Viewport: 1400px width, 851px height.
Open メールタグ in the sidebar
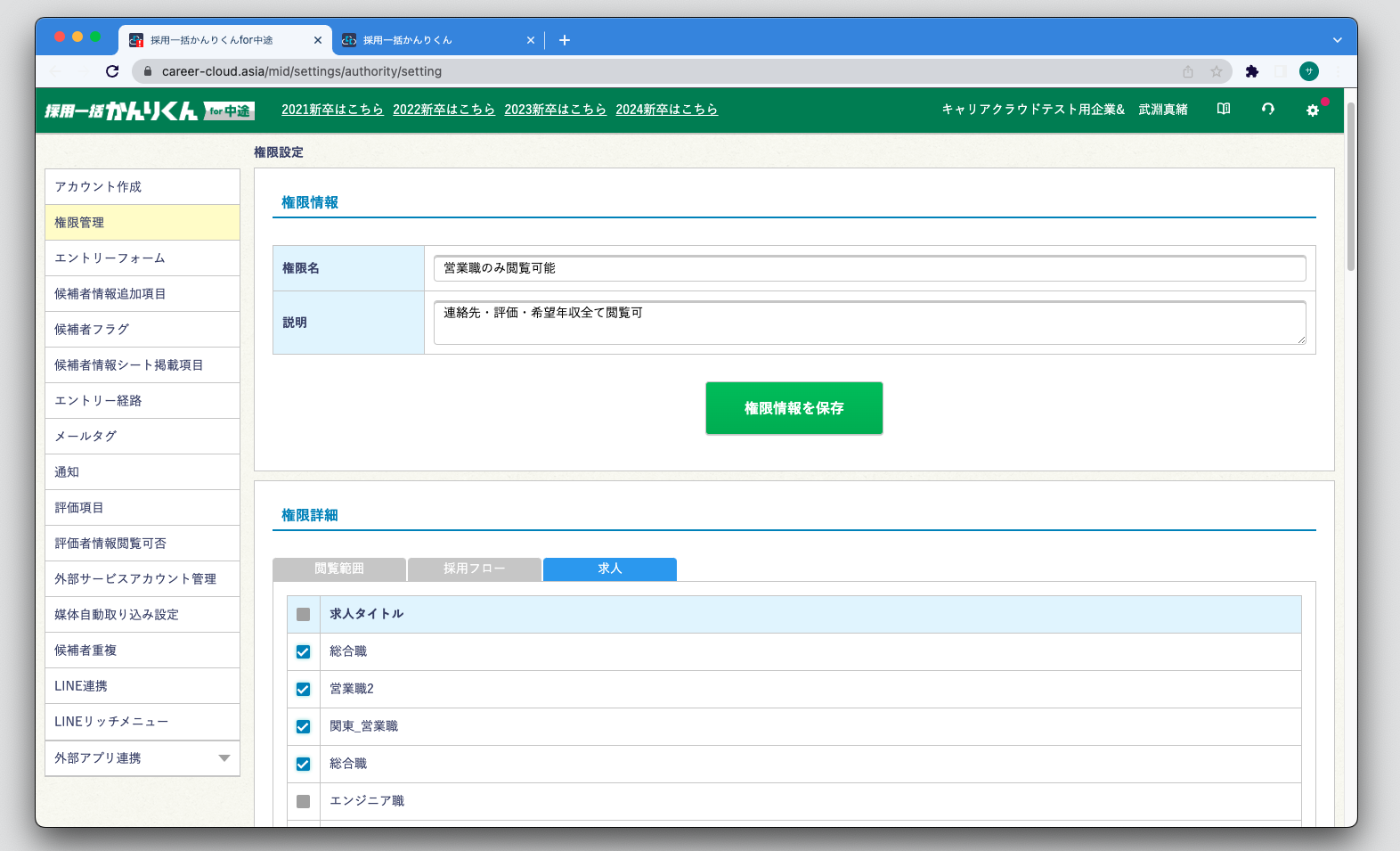click(x=142, y=437)
